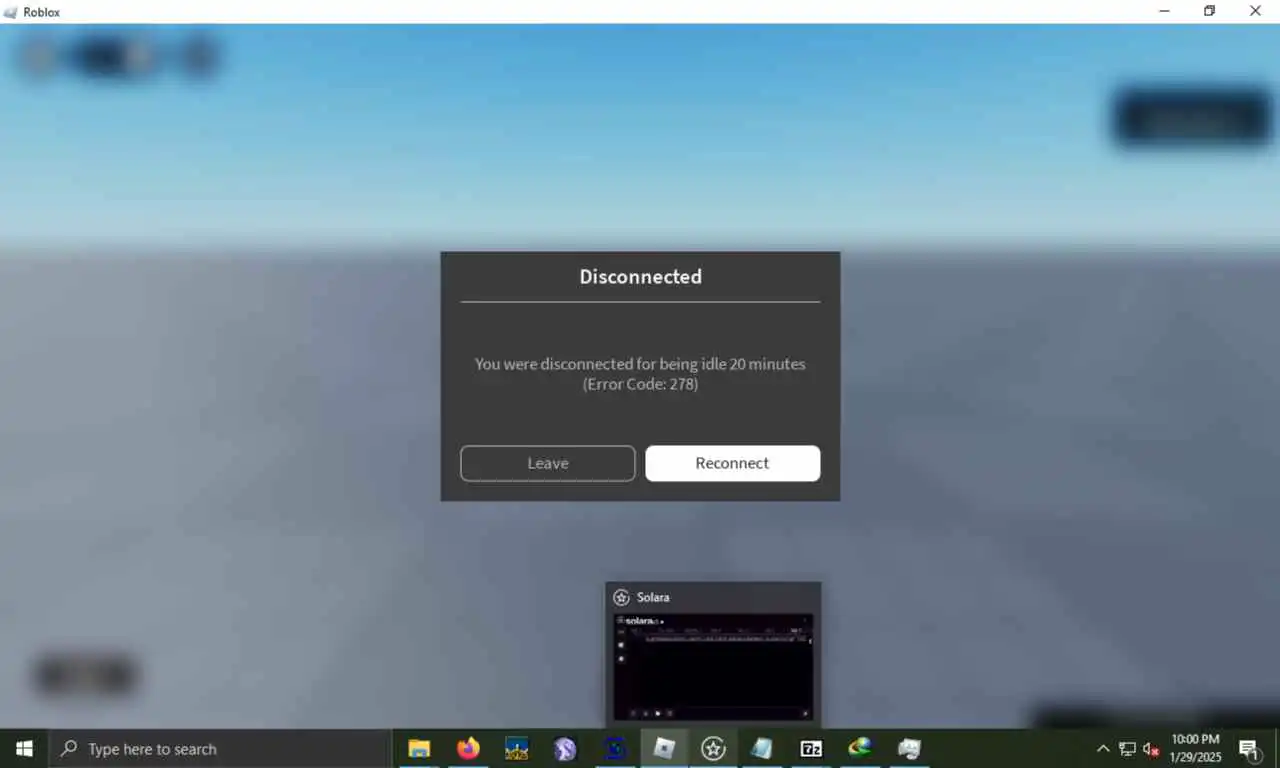Open File Explorer from the taskbar
The height and width of the screenshot is (768, 1280).
click(419, 749)
